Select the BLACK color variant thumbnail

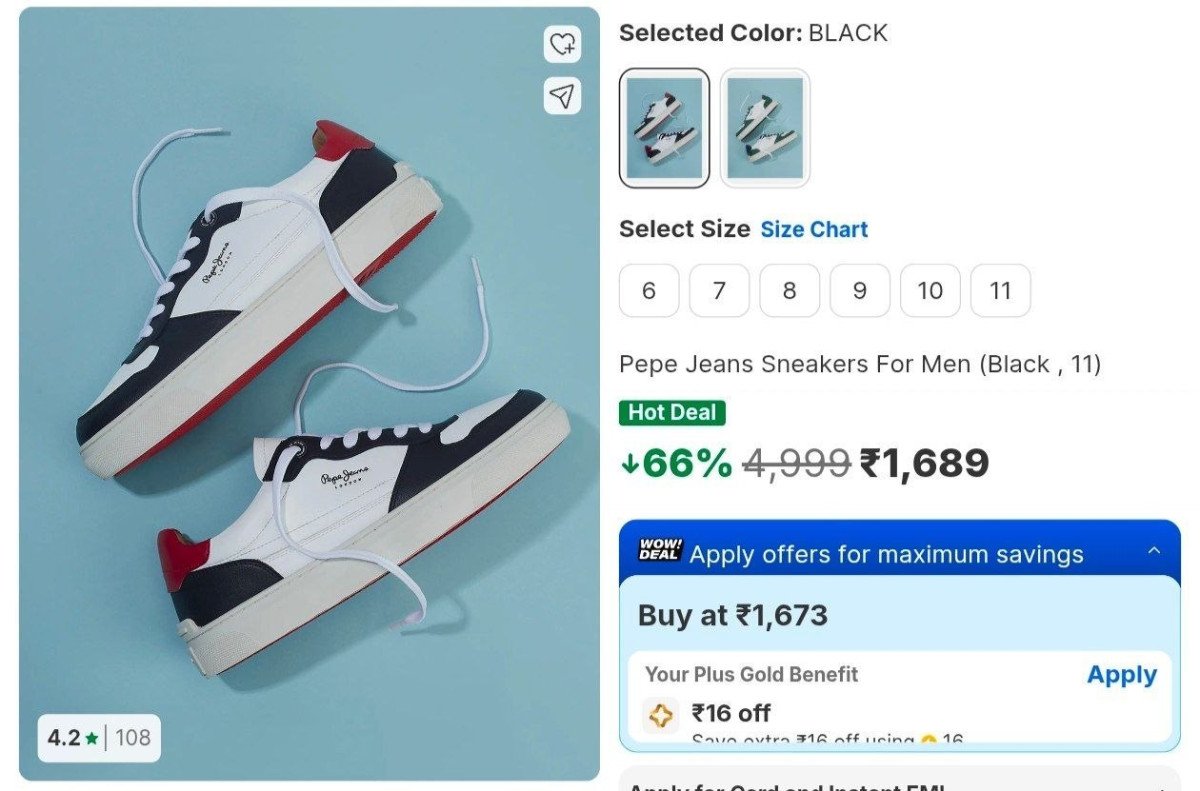[664, 128]
